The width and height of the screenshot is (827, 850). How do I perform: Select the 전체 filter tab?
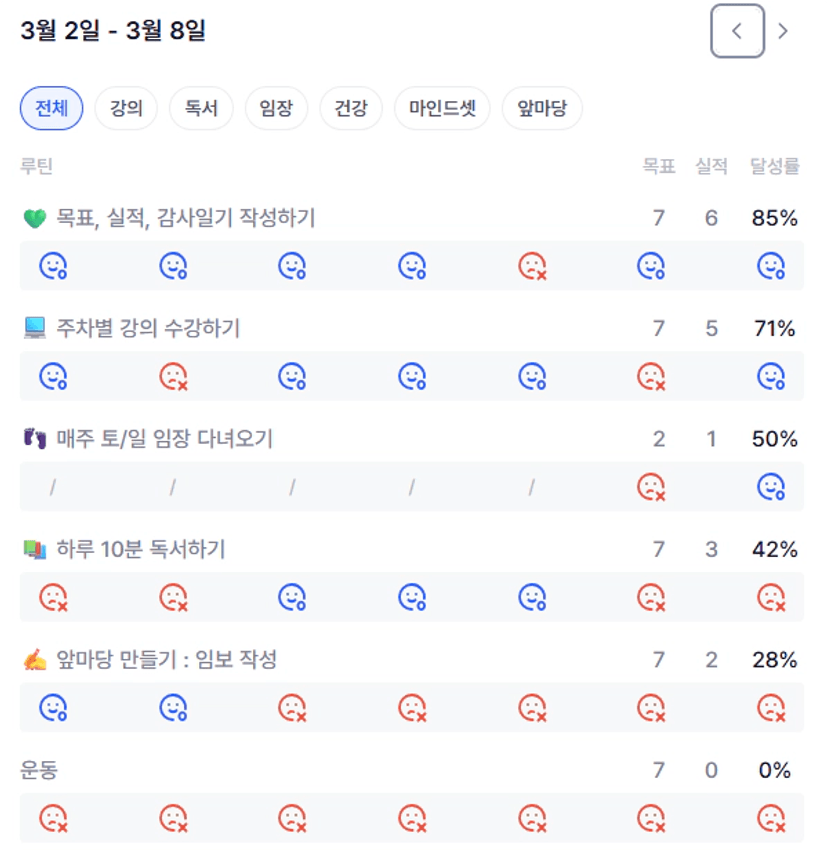pyautogui.click(x=51, y=109)
